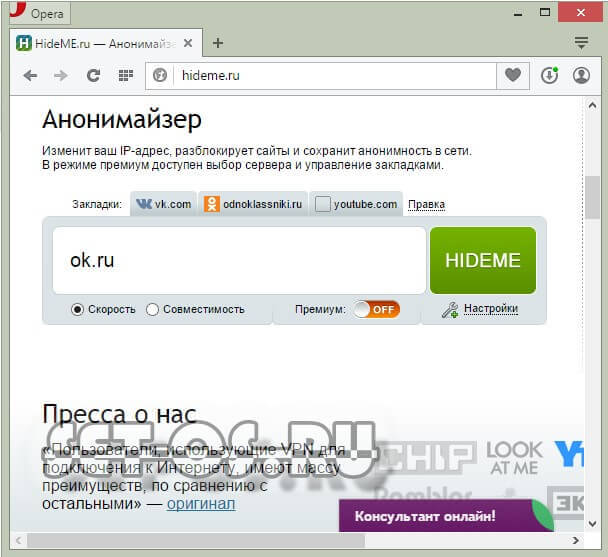Click the Forward navigation arrow

tap(61, 75)
